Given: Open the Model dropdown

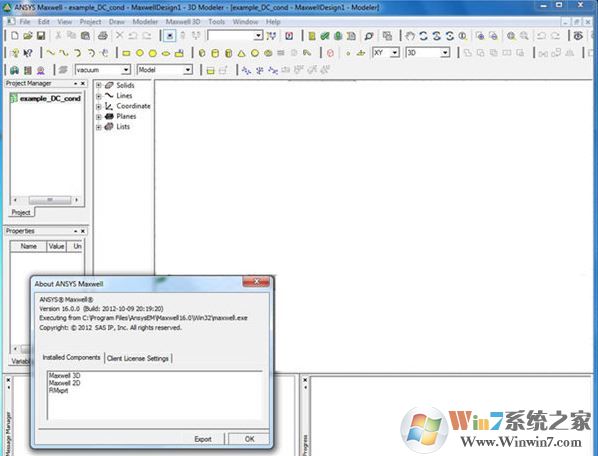Looking at the screenshot, I should point(188,70).
